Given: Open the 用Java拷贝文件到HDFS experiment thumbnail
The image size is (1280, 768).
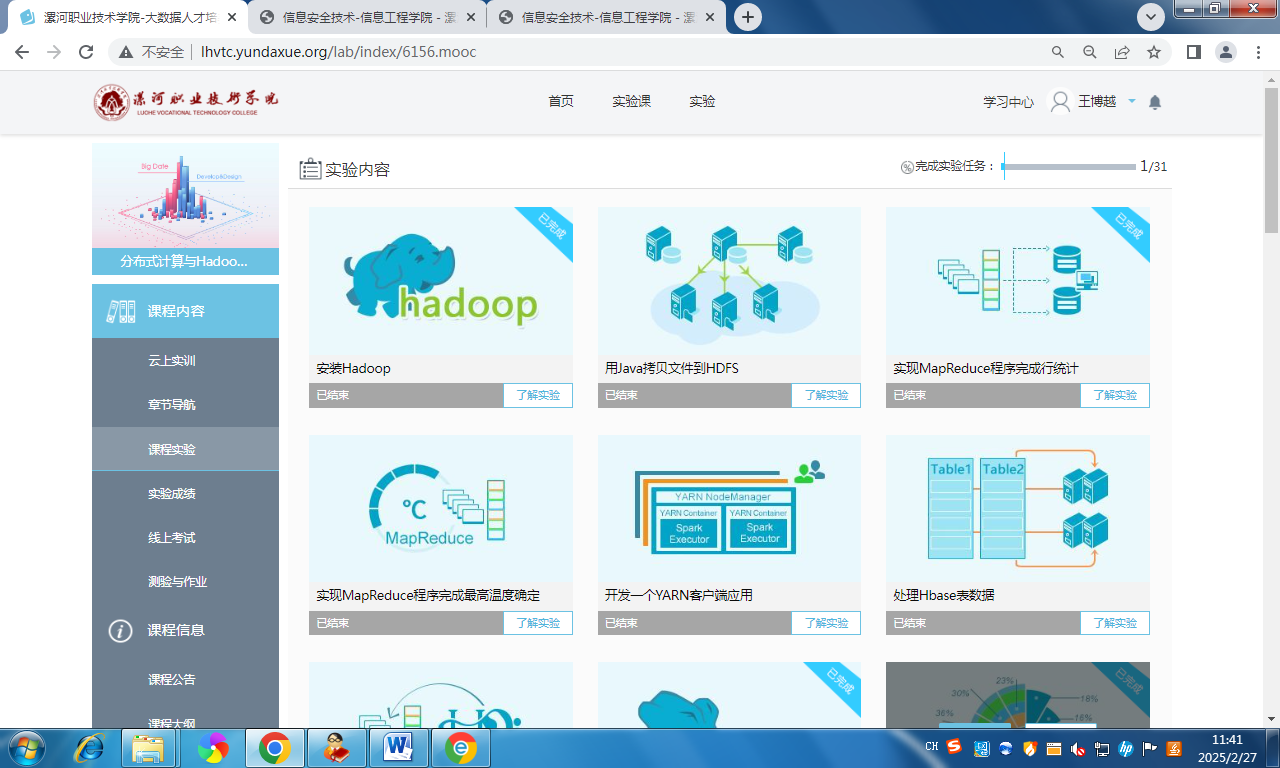Looking at the screenshot, I should 729,281.
